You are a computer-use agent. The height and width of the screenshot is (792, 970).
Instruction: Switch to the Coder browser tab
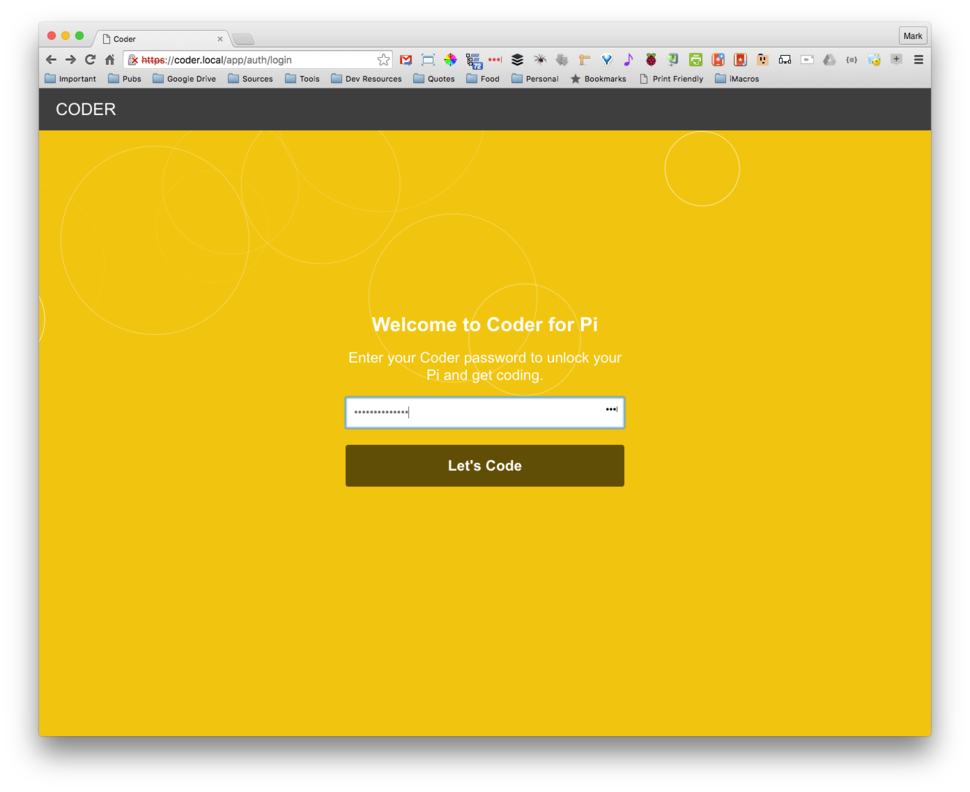tap(162, 39)
